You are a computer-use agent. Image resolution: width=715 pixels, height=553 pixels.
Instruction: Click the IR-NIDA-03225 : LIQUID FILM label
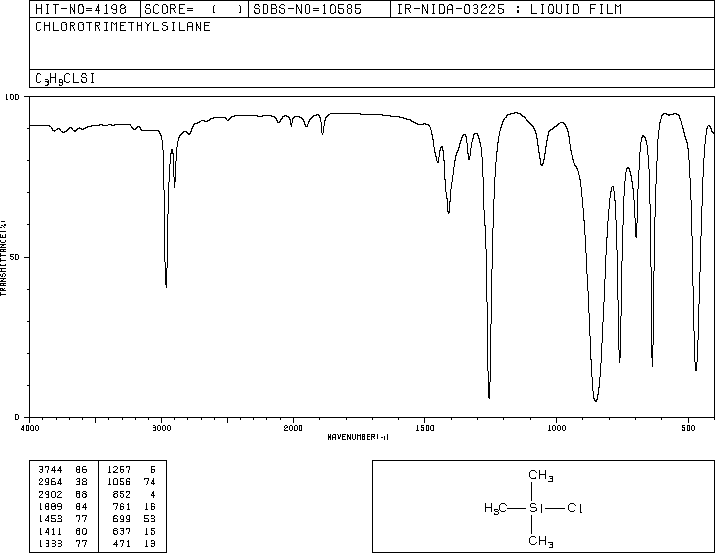pyautogui.click(x=509, y=9)
